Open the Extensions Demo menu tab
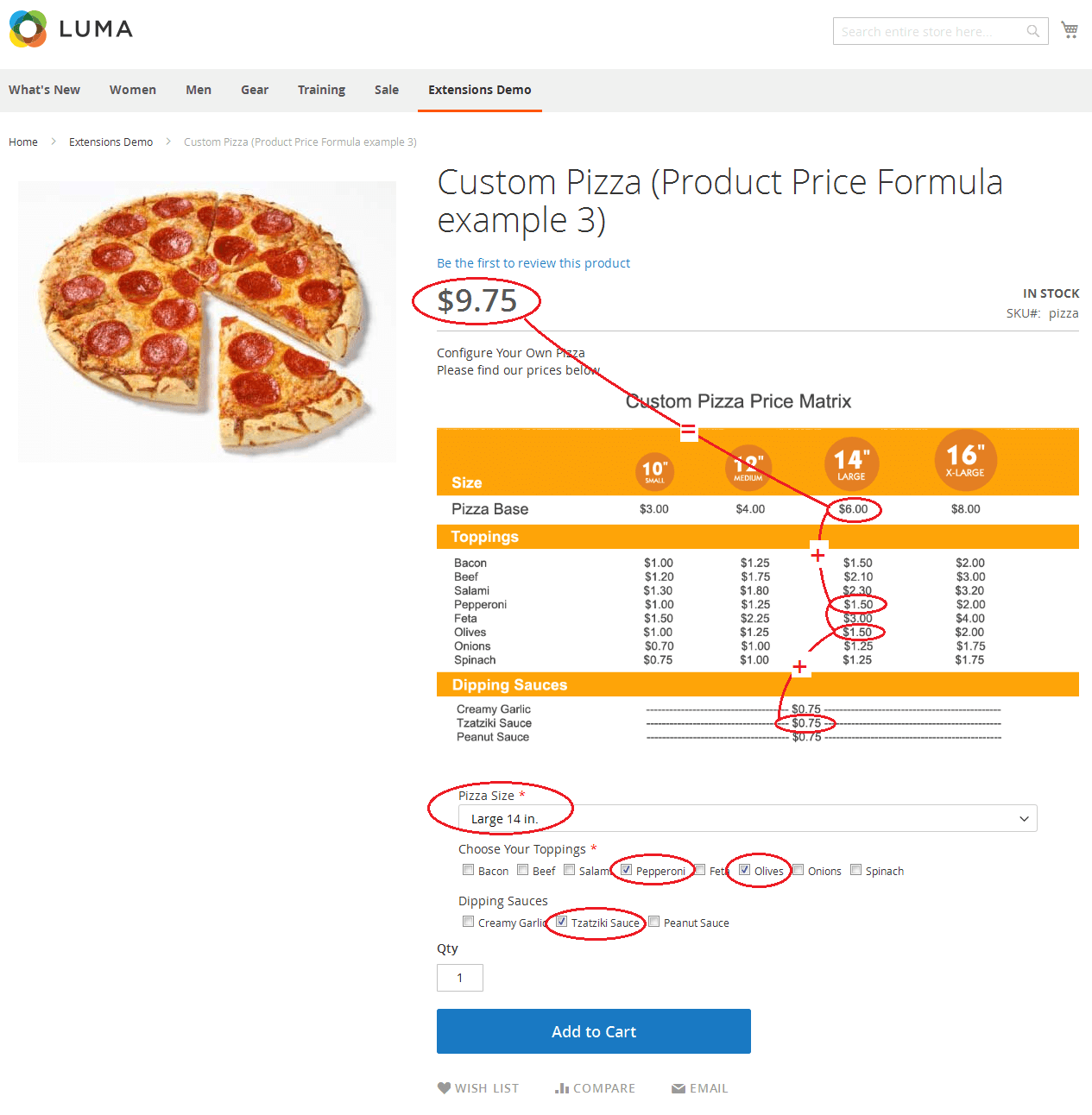This screenshot has width=1092, height=1115. pos(480,90)
